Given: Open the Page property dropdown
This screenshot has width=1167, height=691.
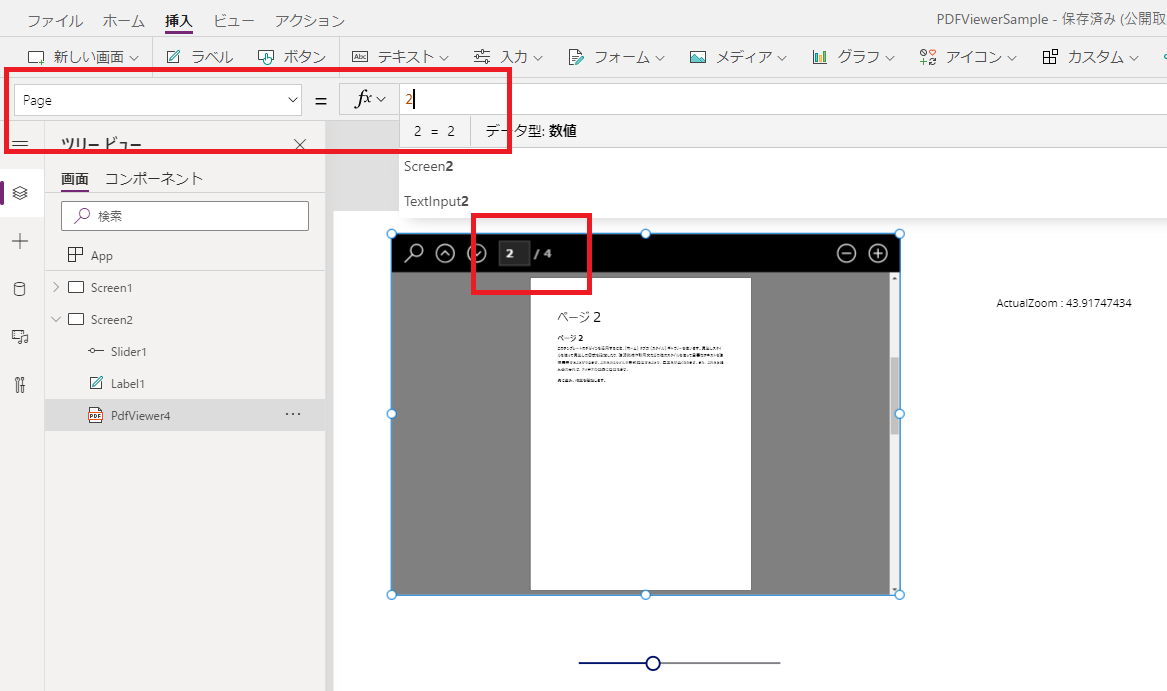Looking at the screenshot, I should [x=293, y=100].
